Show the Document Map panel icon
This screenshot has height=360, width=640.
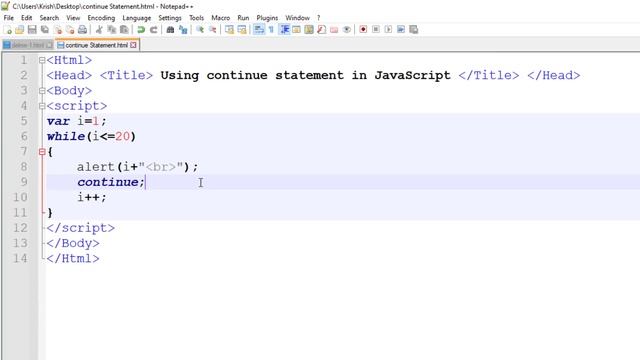tap(309, 30)
